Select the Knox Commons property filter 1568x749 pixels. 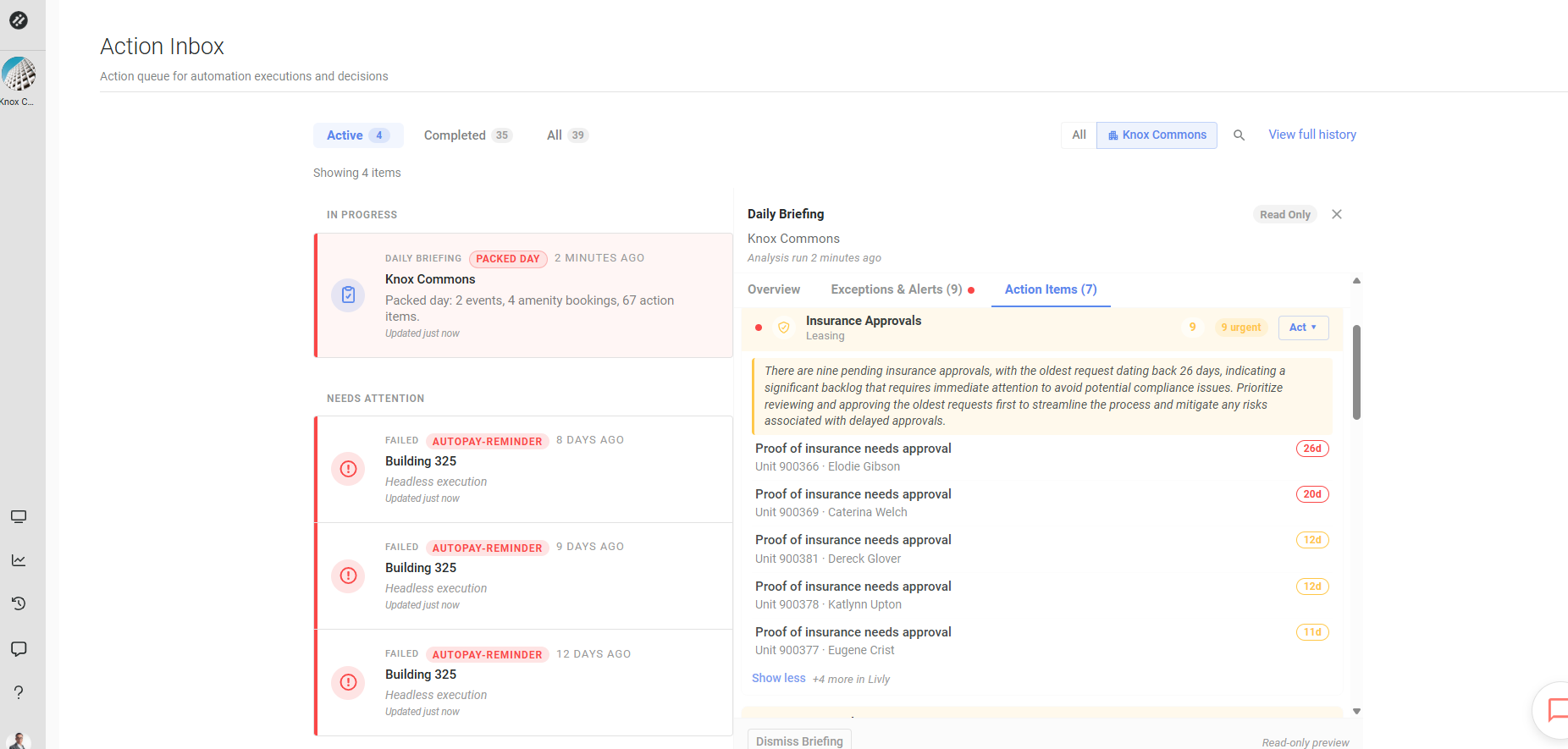(1157, 135)
